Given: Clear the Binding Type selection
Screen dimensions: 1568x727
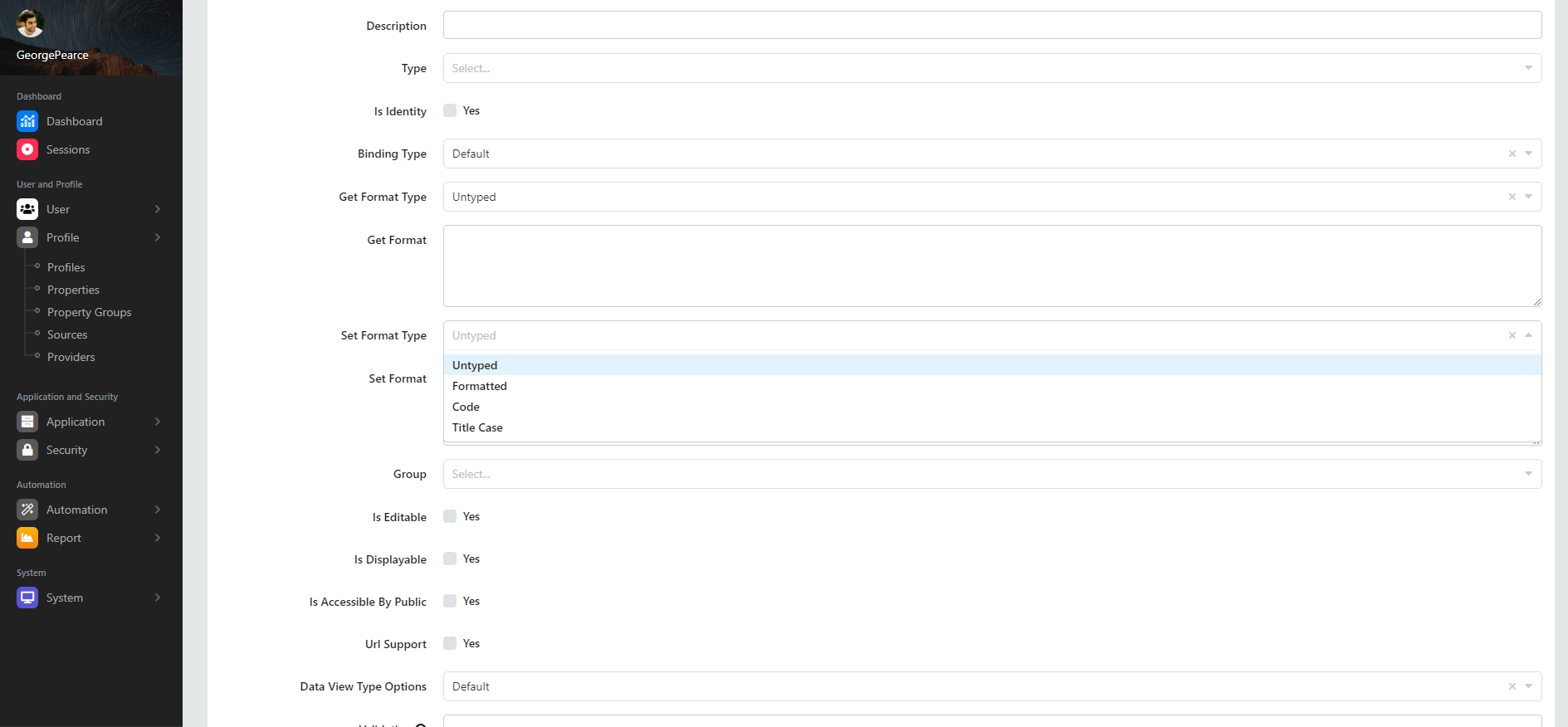Looking at the screenshot, I should coord(1512,154).
